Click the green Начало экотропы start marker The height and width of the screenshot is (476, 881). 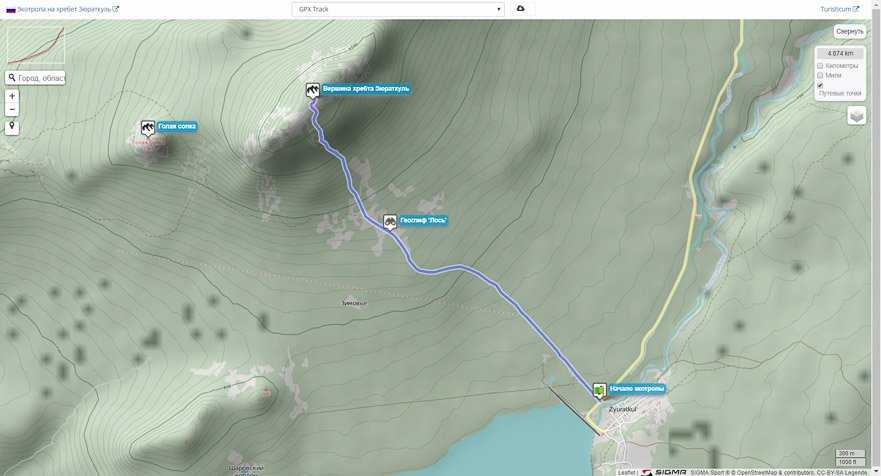click(599, 389)
